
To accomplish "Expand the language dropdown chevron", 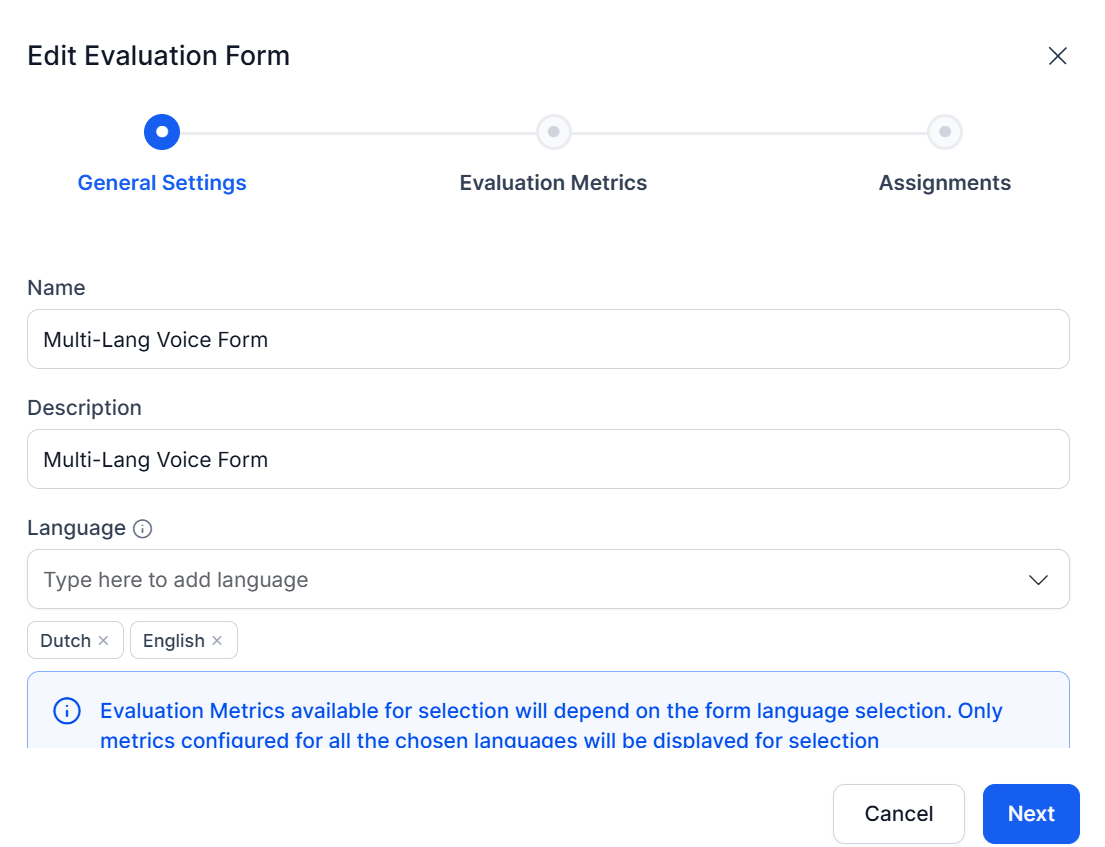I will 1038,580.
